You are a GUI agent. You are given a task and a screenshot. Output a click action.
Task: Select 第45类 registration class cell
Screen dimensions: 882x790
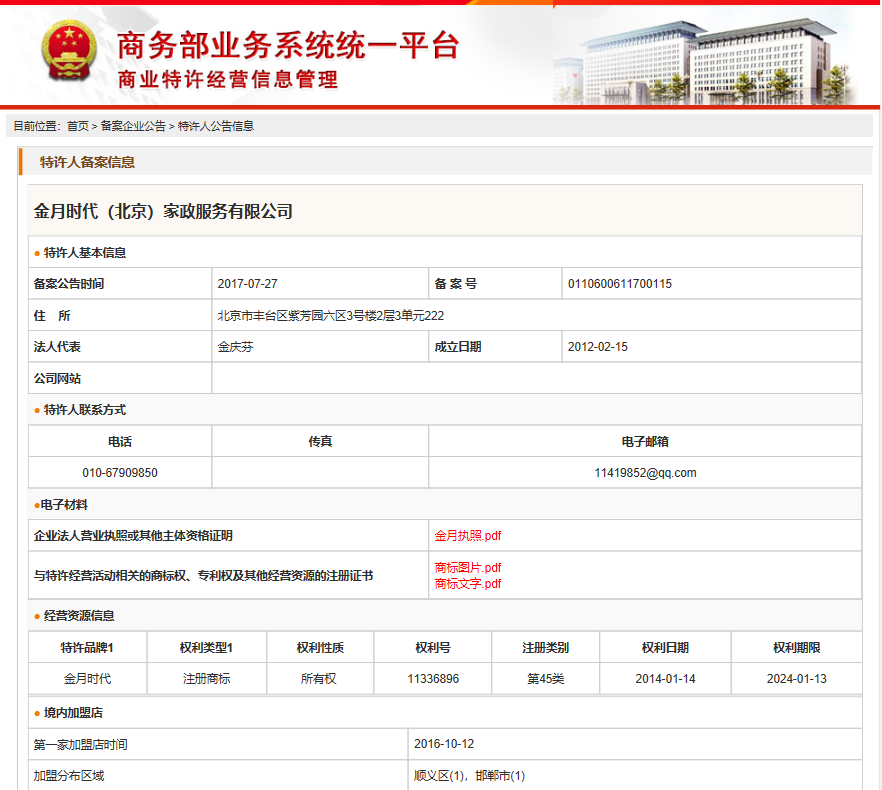(x=545, y=679)
